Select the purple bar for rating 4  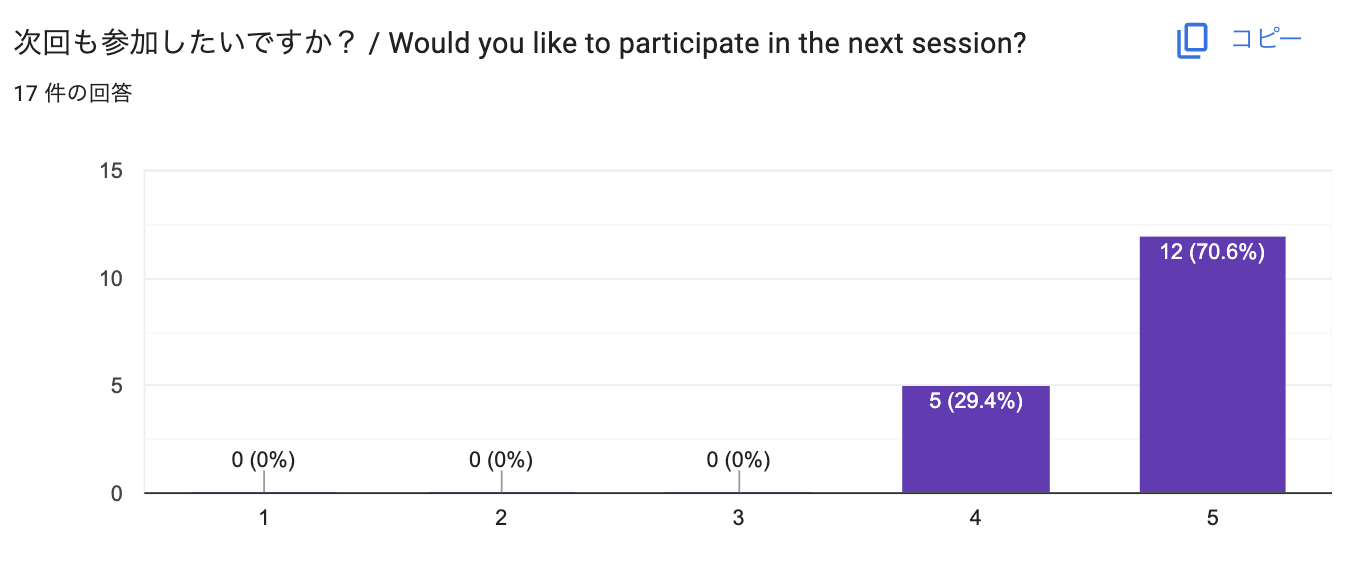pos(975,440)
